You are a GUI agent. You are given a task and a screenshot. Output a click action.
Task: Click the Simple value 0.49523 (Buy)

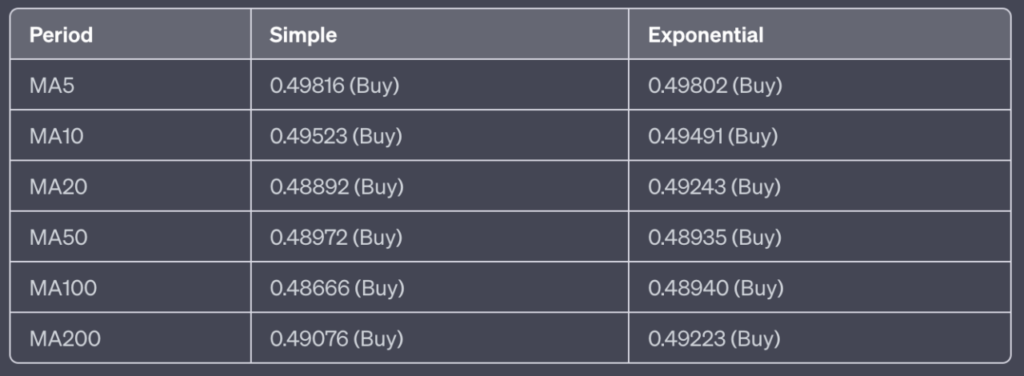tap(336, 137)
